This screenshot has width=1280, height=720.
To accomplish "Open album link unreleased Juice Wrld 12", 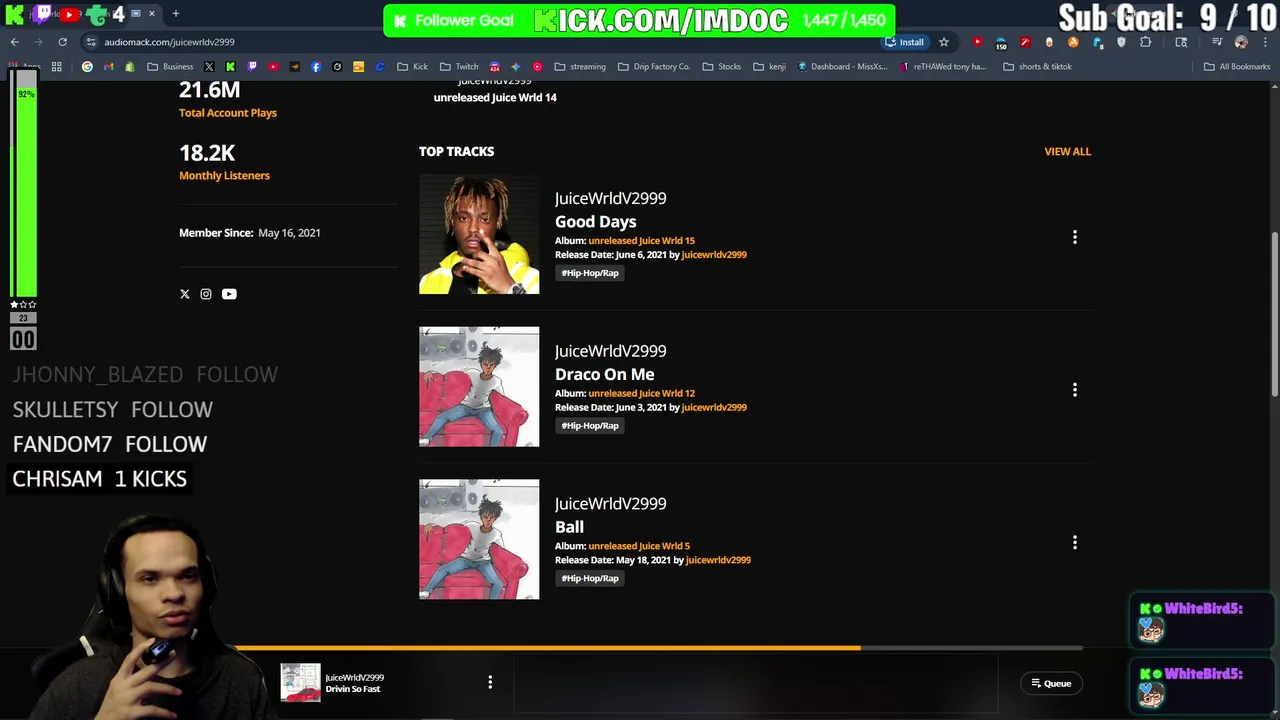I will tap(641, 393).
